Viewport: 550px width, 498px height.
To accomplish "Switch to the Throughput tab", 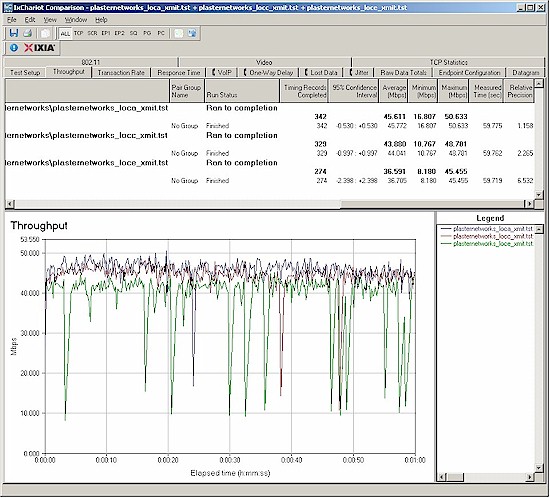I will (69, 72).
